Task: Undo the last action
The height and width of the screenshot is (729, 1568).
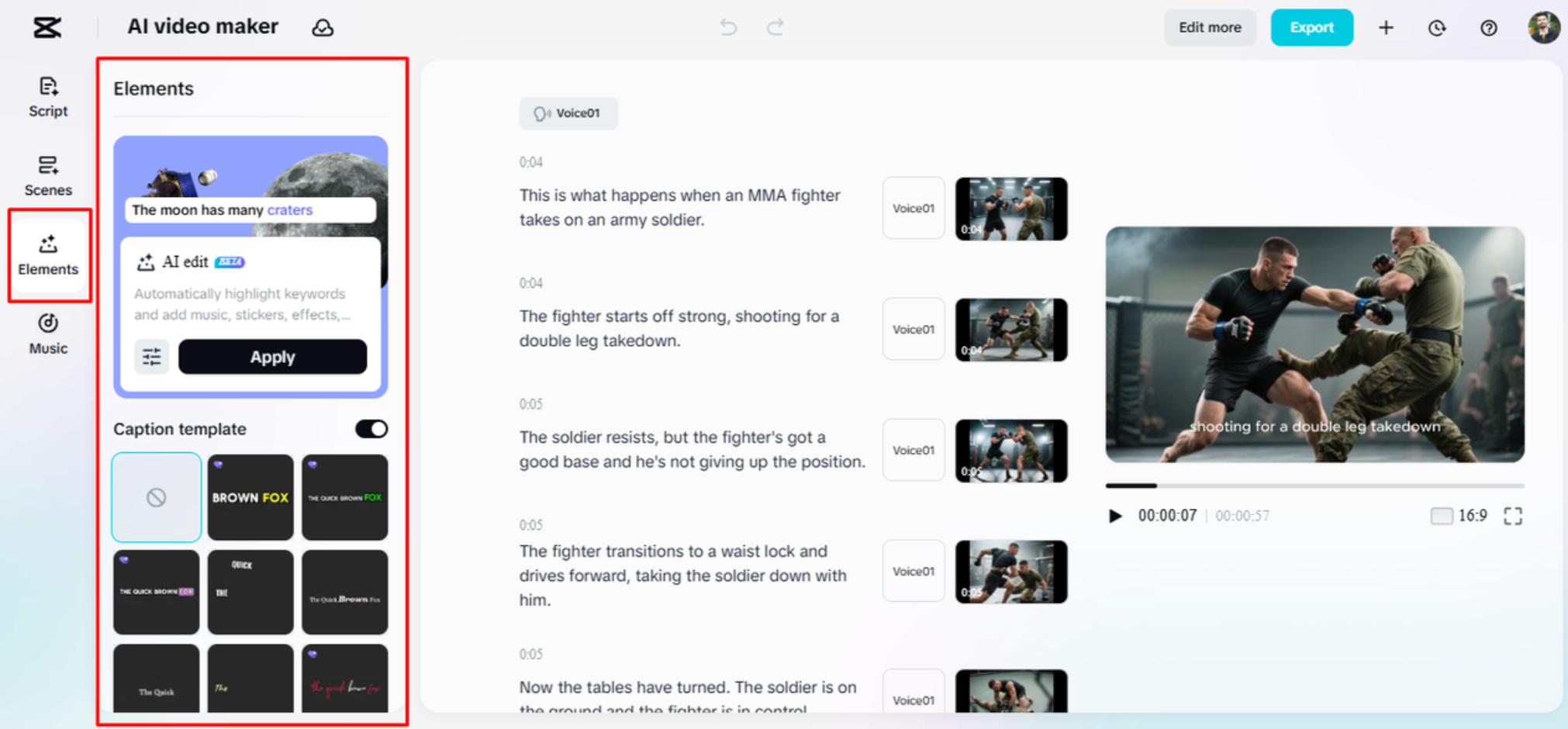Action: pos(728,28)
